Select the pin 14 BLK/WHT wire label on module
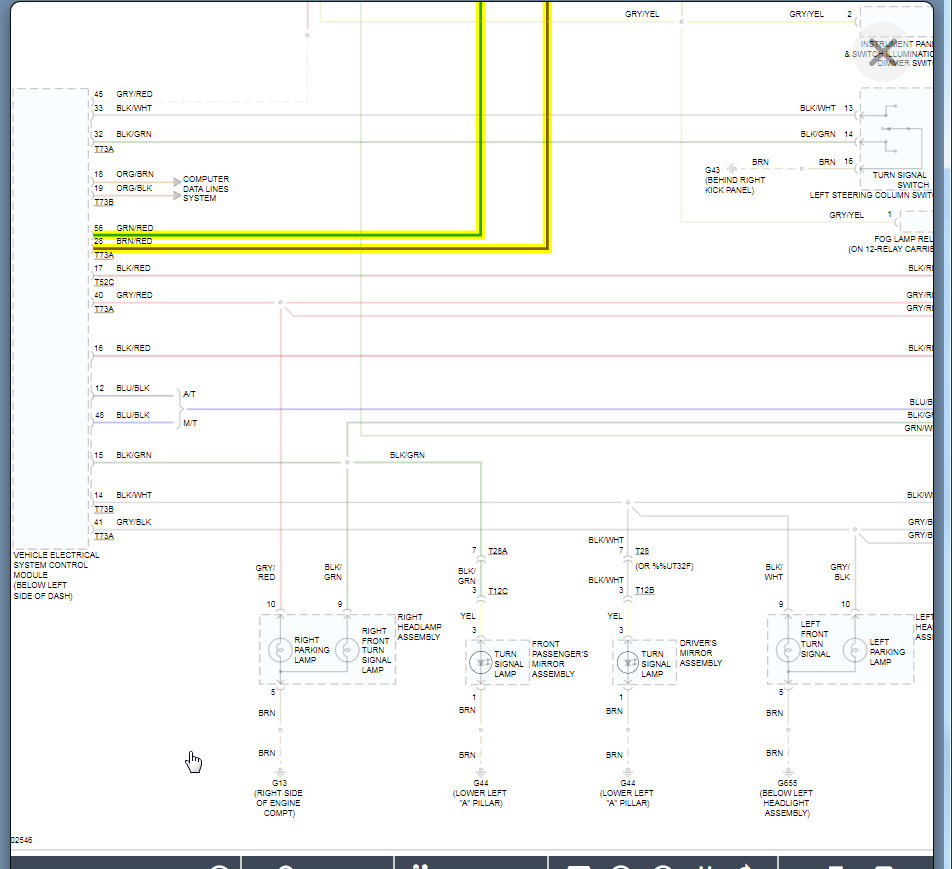This screenshot has height=869, width=952. (134, 495)
